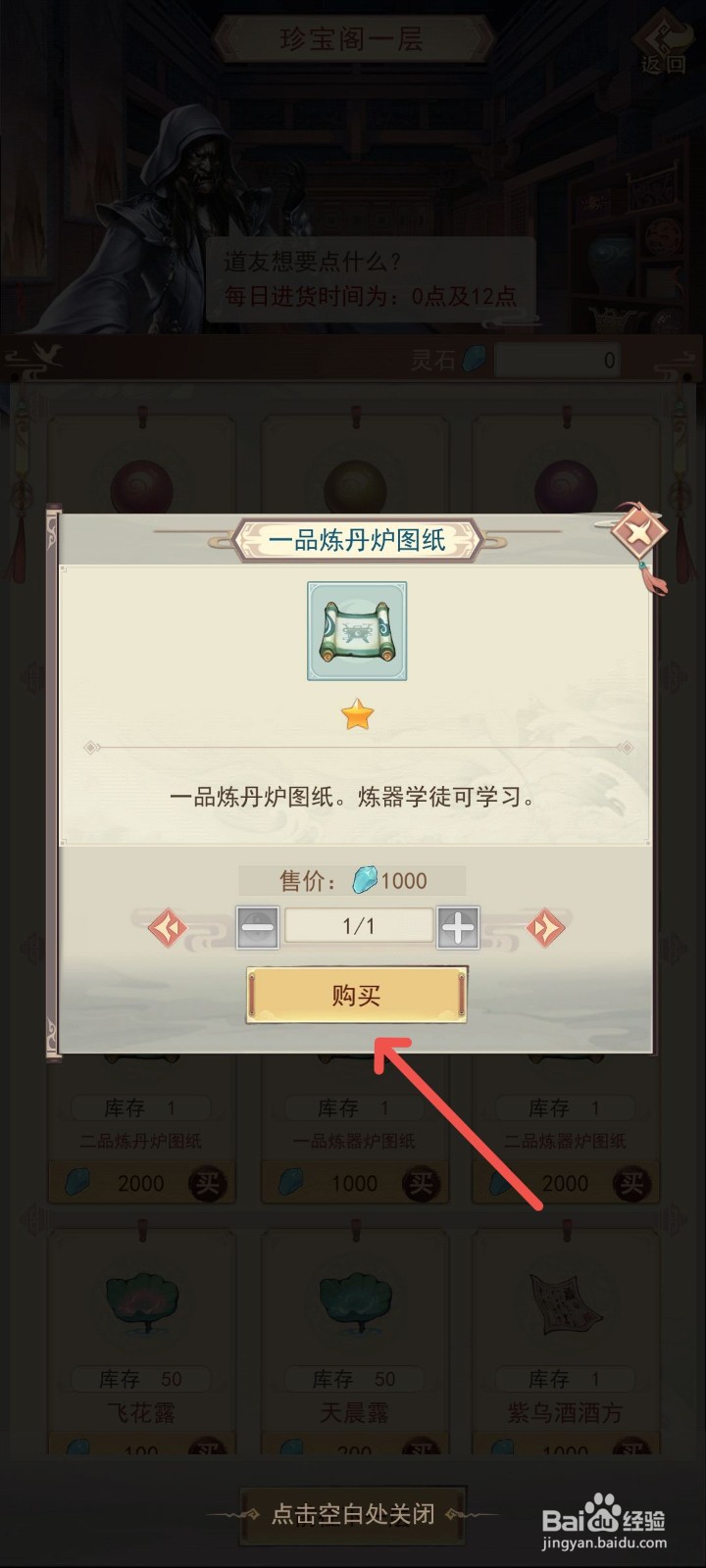This screenshot has width=706, height=1568.
Task: Buy the 二品炼丹炉图纸 with its 买 button
Action: point(207,1184)
